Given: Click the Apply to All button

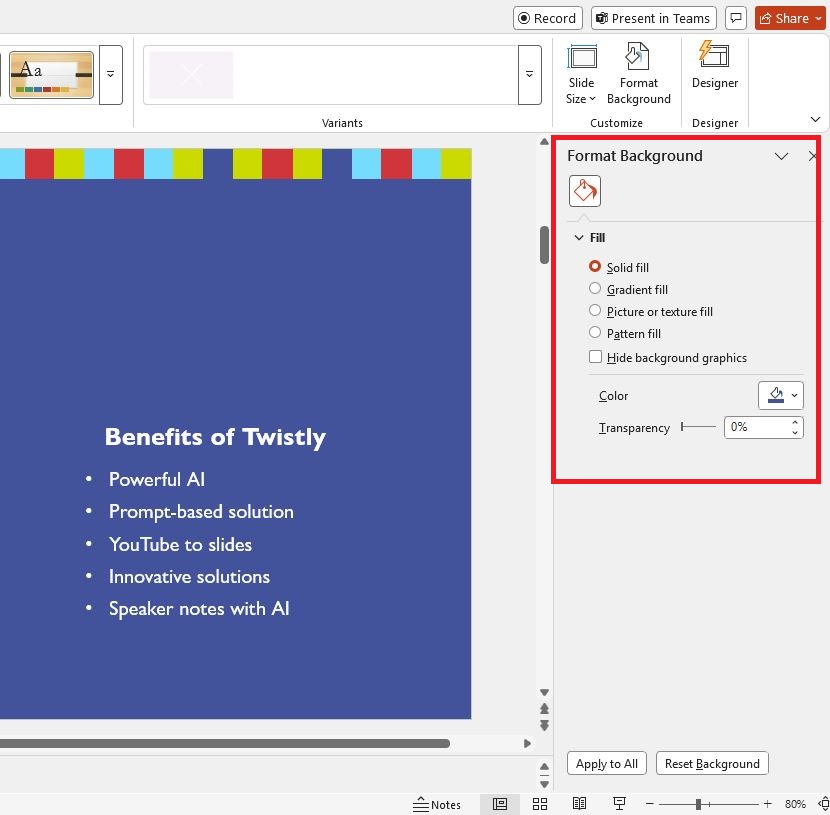Looking at the screenshot, I should pyautogui.click(x=607, y=764).
